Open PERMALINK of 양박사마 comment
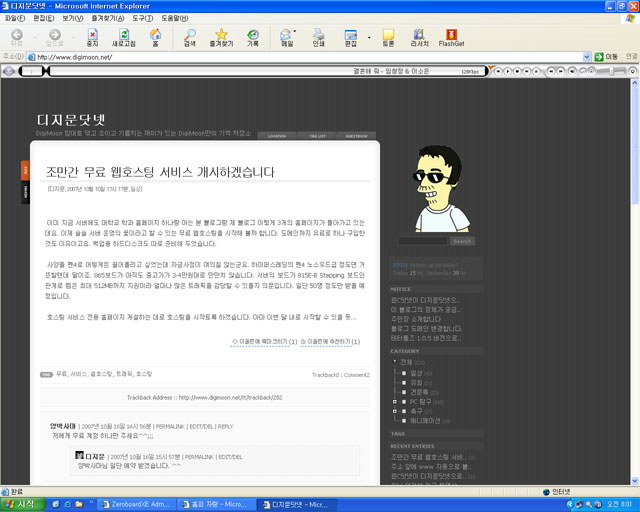The image size is (640, 512). click(x=170, y=426)
